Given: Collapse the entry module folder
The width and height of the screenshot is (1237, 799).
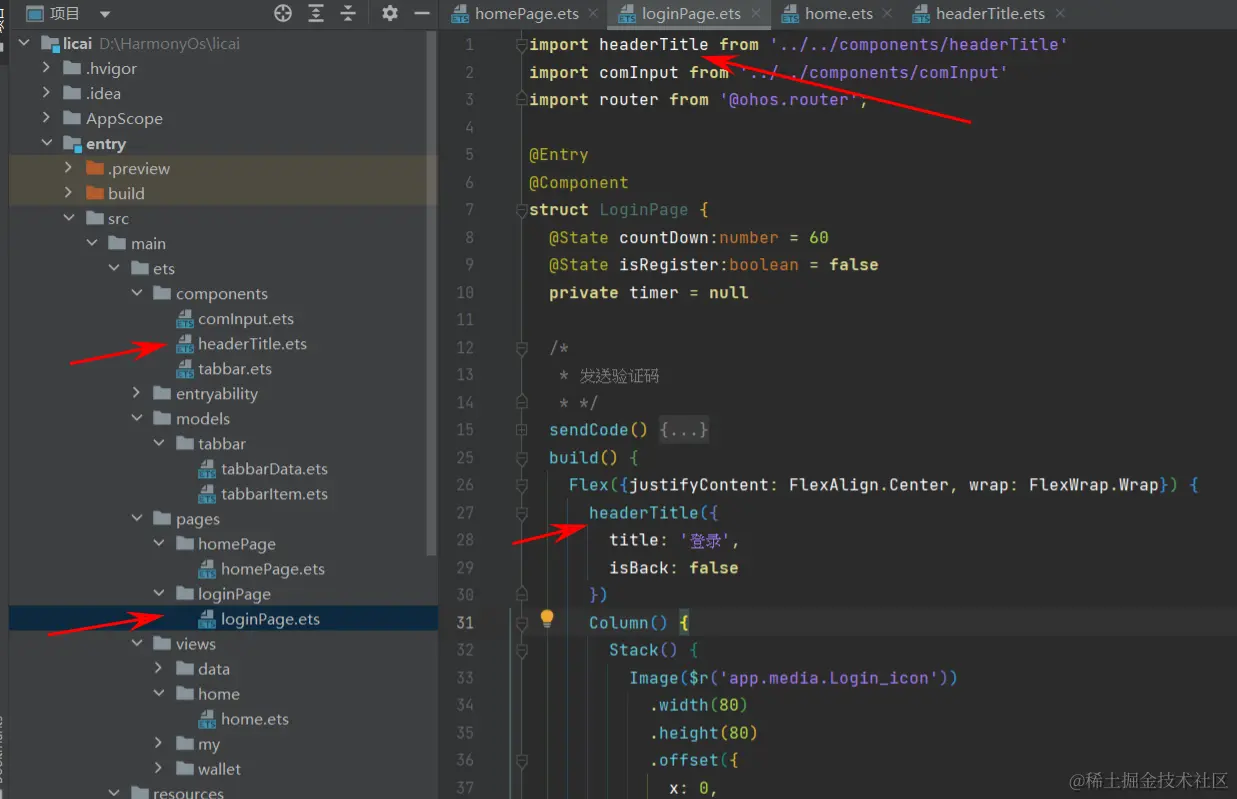Looking at the screenshot, I should pyautogui.click(x=46, y=144).
